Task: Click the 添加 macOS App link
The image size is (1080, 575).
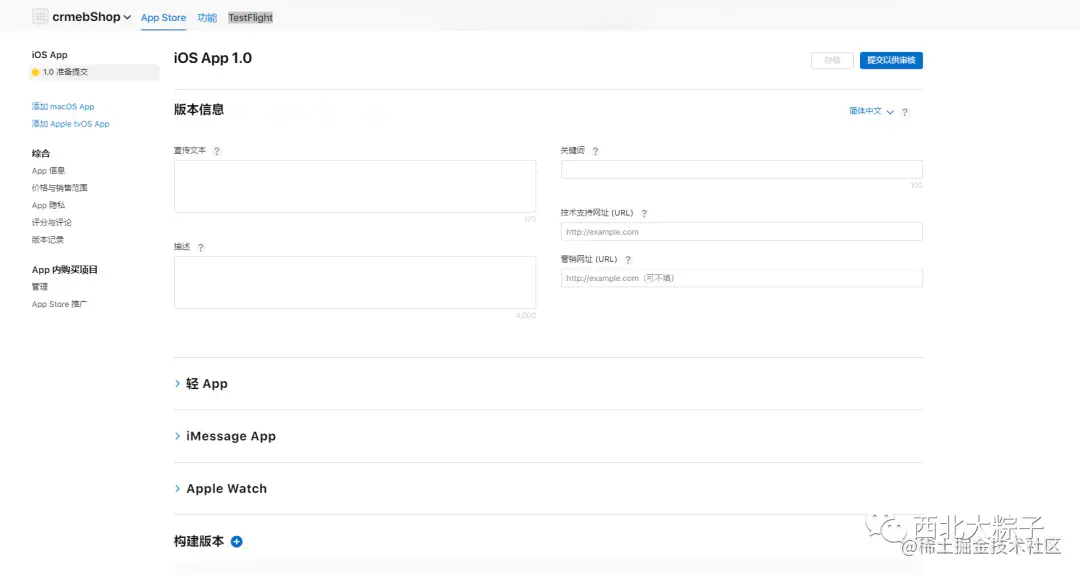Action: point(63,107)
